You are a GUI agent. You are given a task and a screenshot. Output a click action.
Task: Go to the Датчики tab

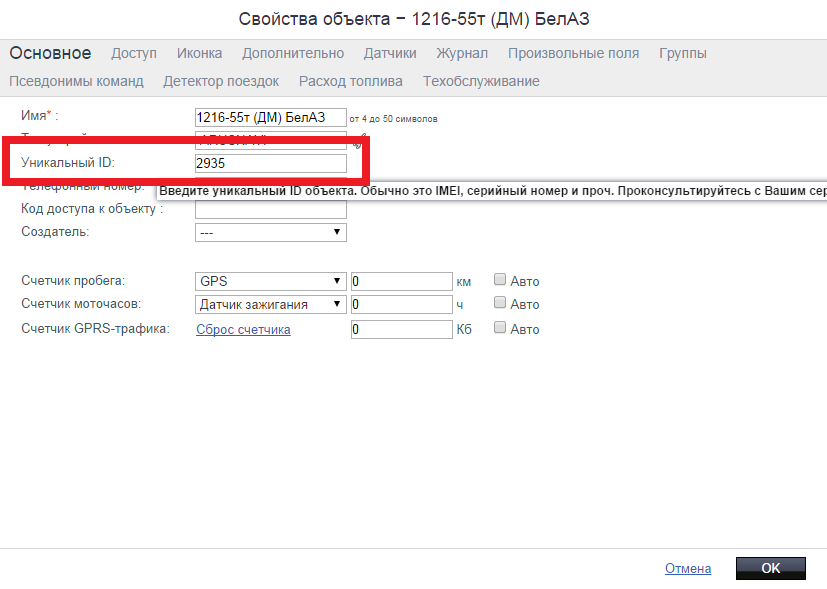[x=390, y=53]
